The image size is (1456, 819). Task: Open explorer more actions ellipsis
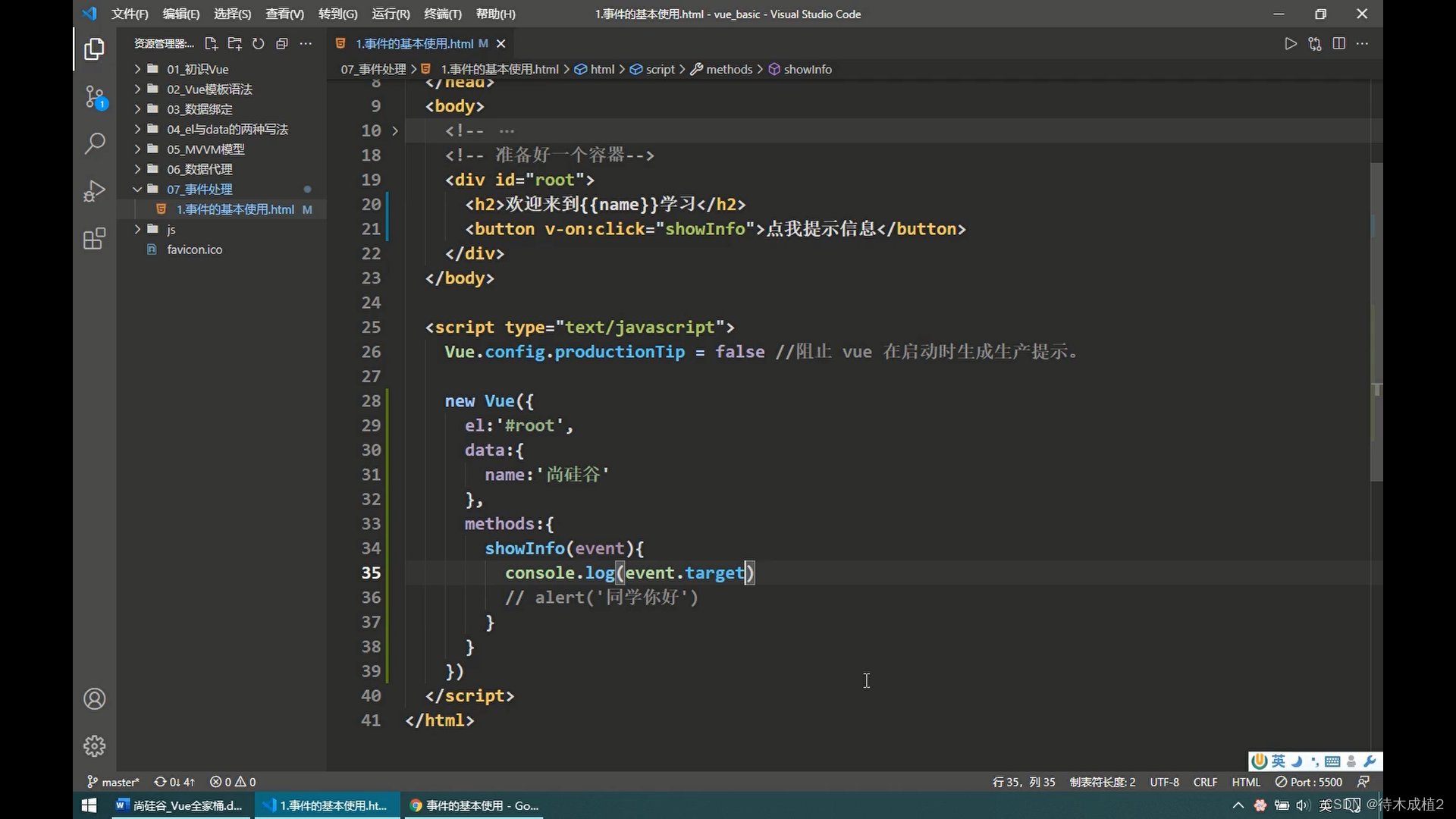tap(306, 43)
